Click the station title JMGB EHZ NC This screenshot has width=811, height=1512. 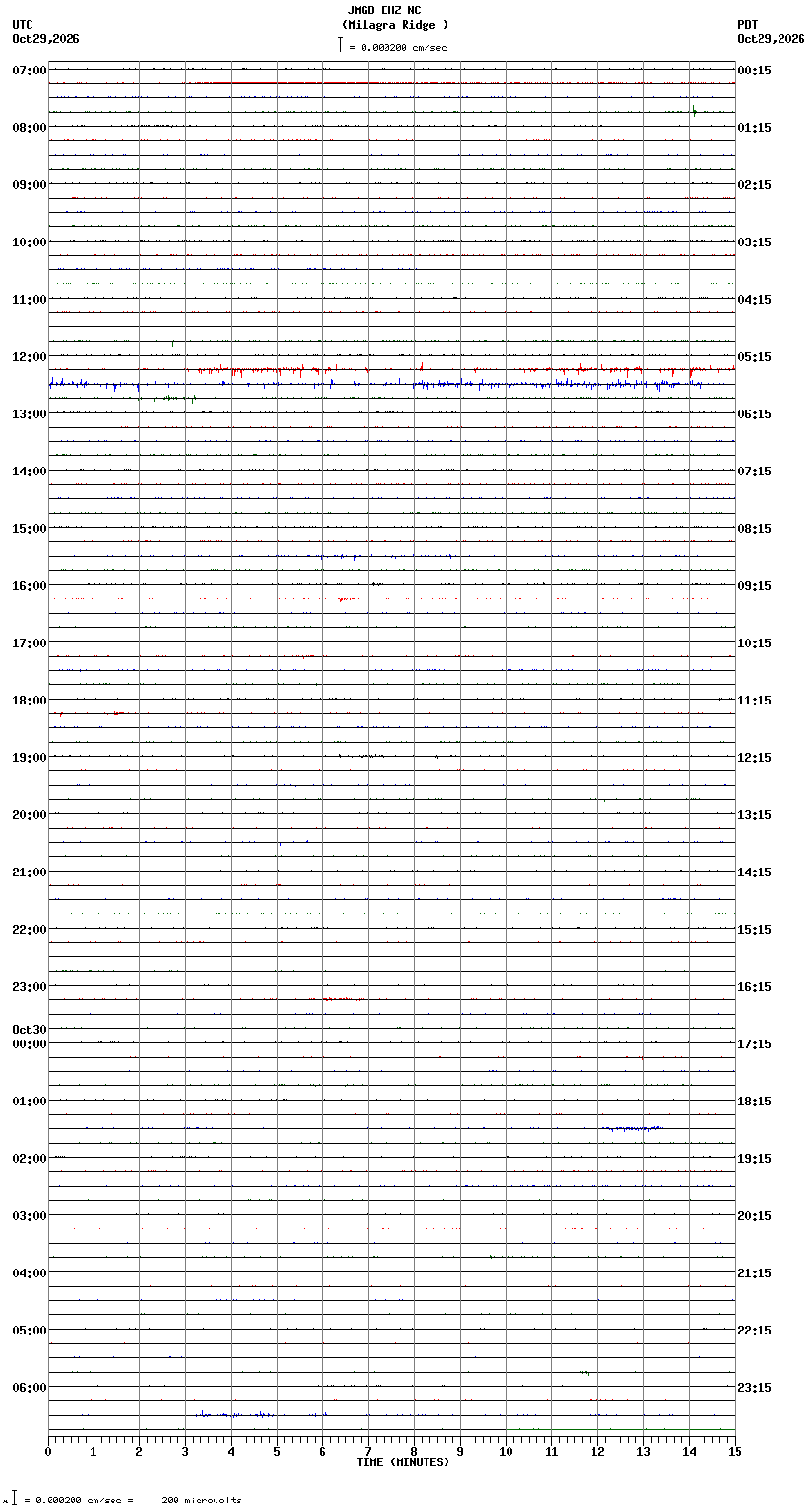point(385,10)
